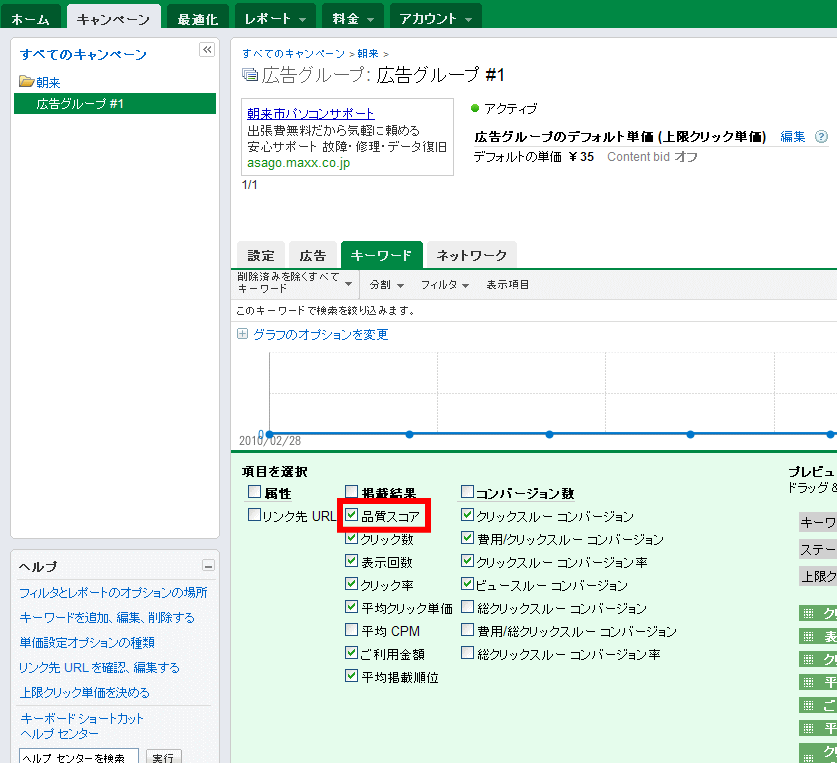
Task: Toggle the 品質スコア checkbox
Action: click(x=351, y=516)
